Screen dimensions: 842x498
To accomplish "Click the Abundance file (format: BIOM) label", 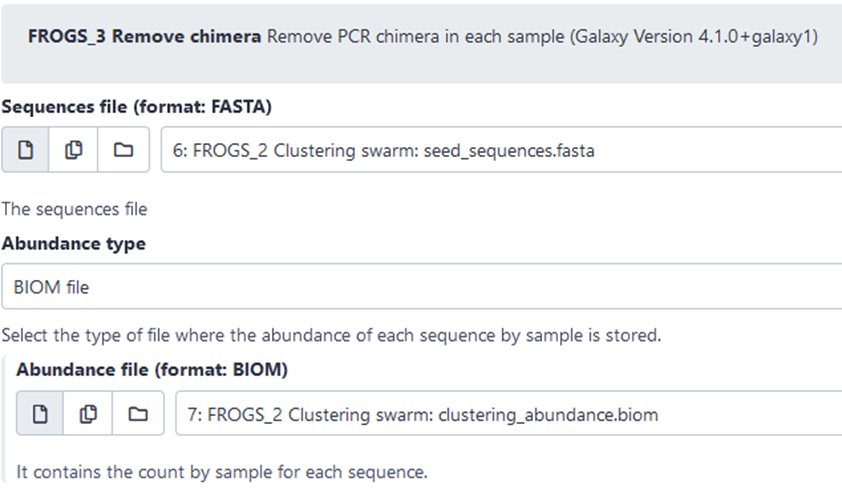I will point(152,370).
